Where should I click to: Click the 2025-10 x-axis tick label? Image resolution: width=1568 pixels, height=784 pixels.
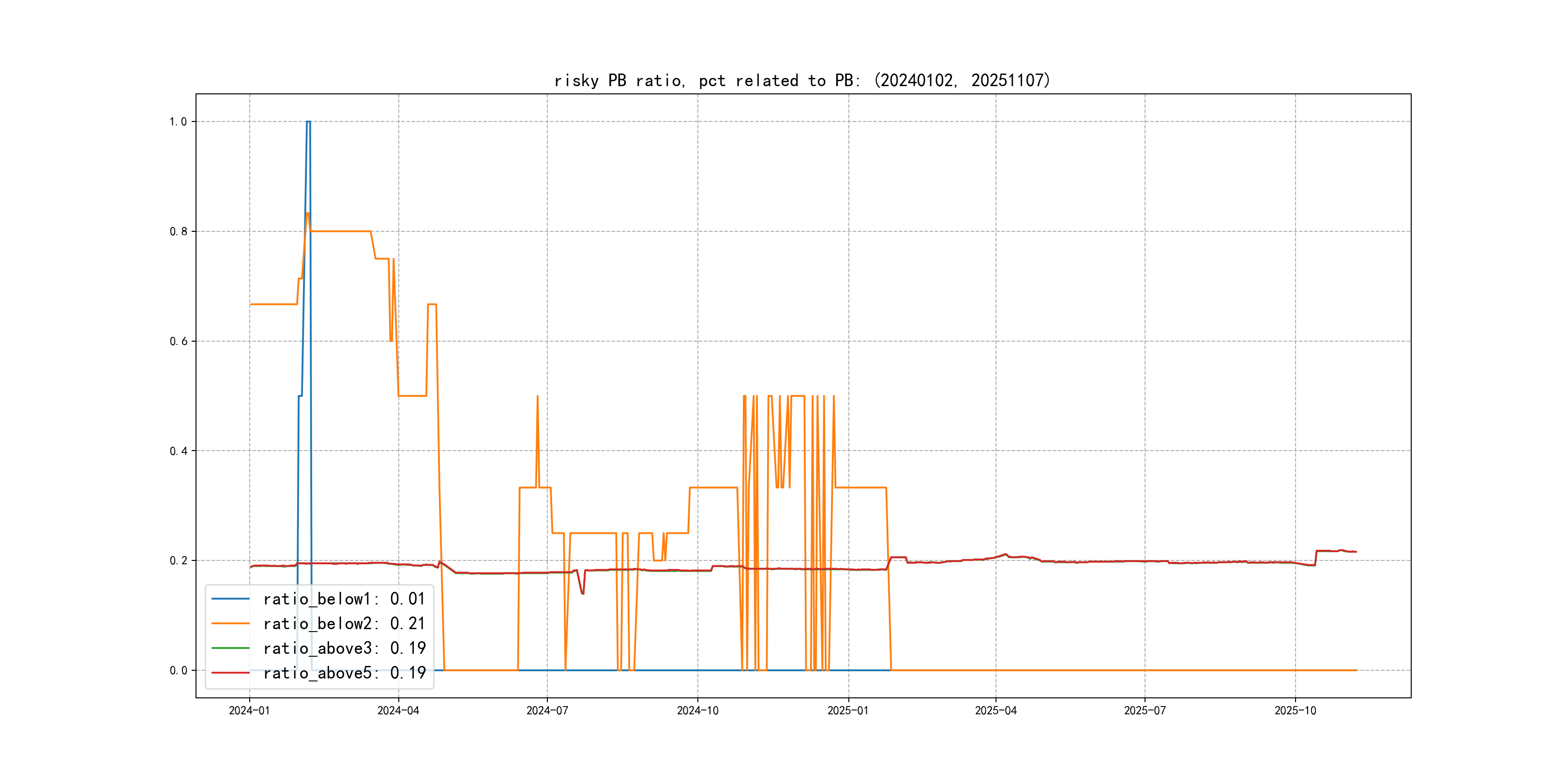1296,710
